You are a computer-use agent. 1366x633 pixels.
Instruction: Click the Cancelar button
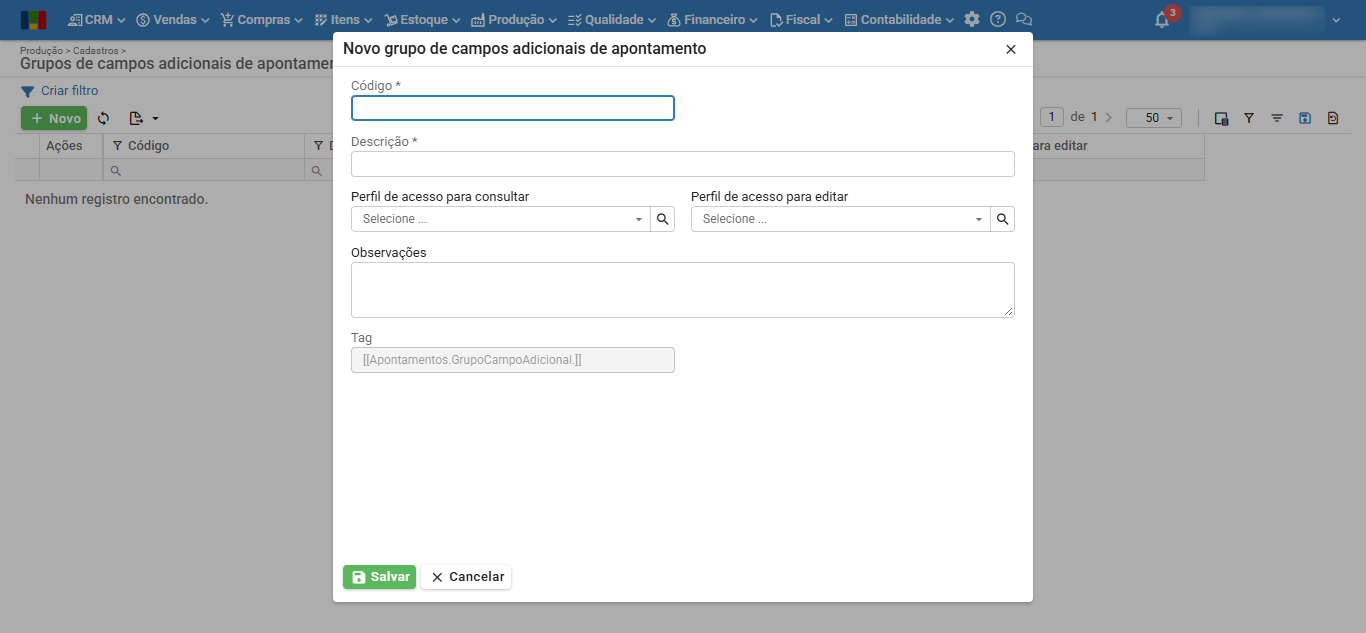[466, 577]
